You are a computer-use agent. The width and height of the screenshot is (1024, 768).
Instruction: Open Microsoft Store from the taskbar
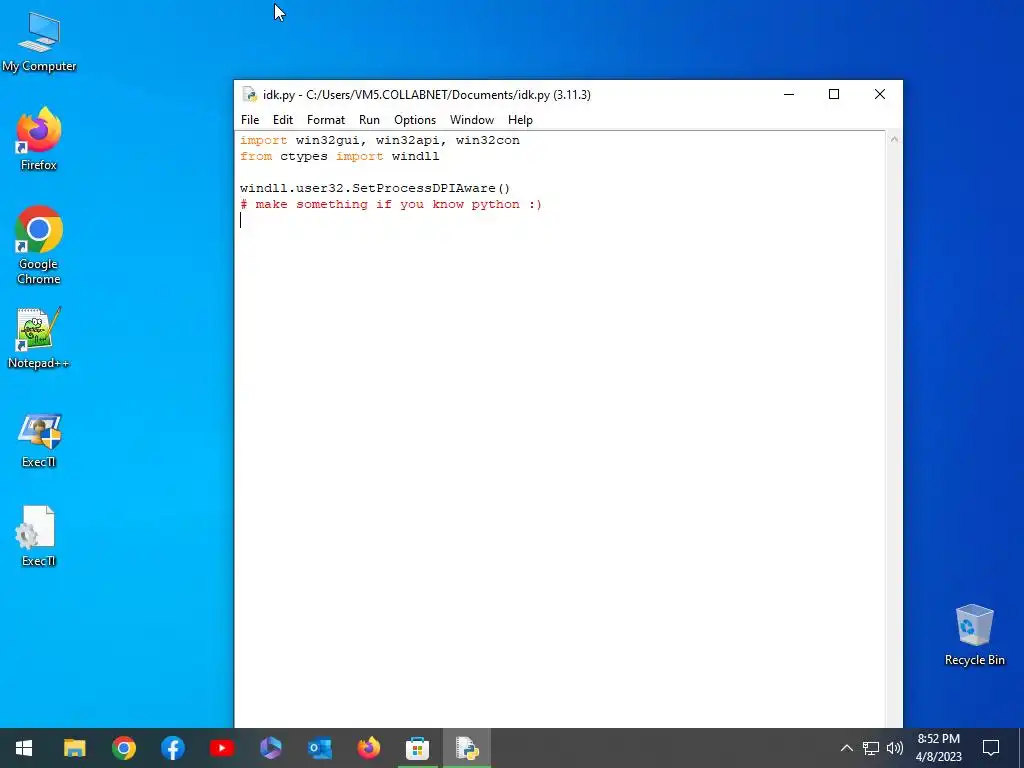417,748
